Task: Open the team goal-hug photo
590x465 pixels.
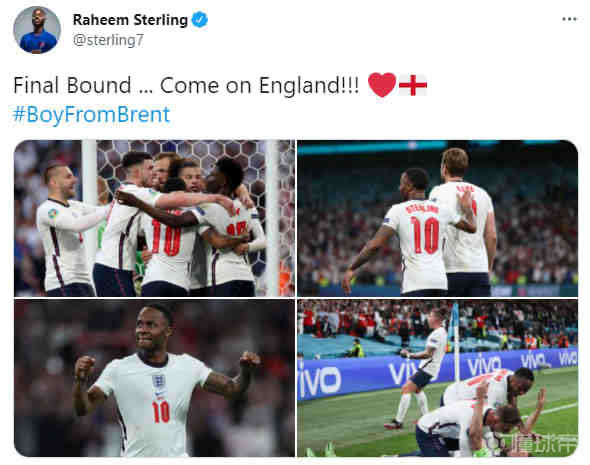Action: pos(155,218)
